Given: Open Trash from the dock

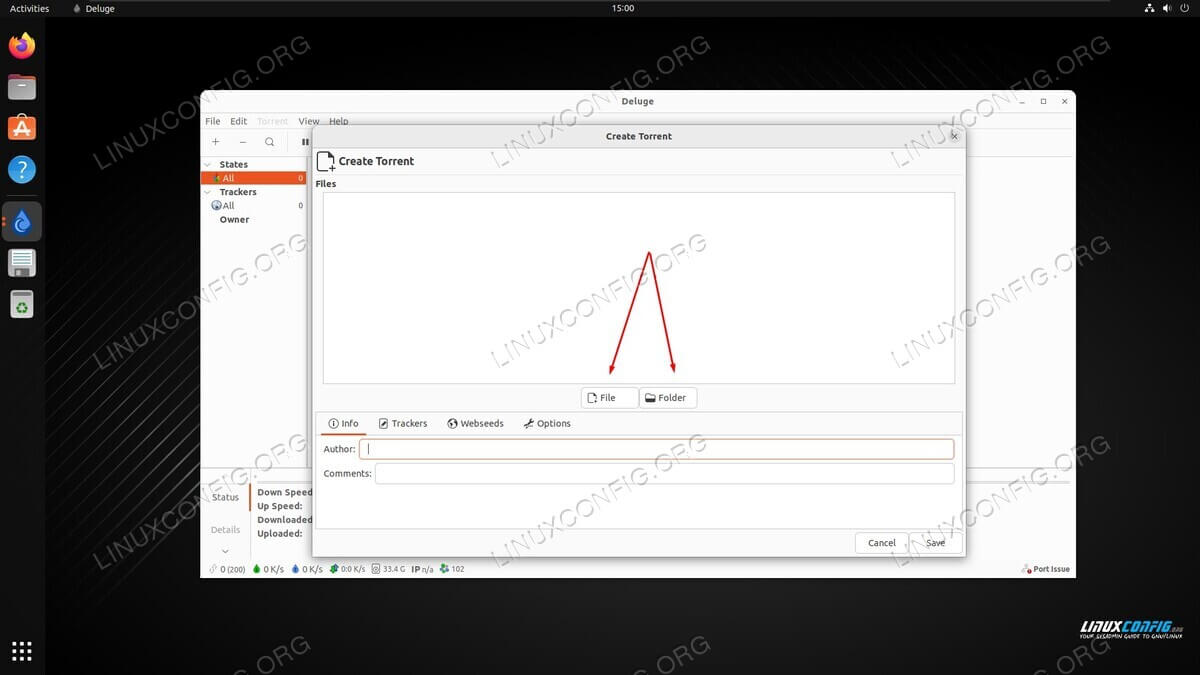Looking at the screenshot, I should click(x=22, y=304).
